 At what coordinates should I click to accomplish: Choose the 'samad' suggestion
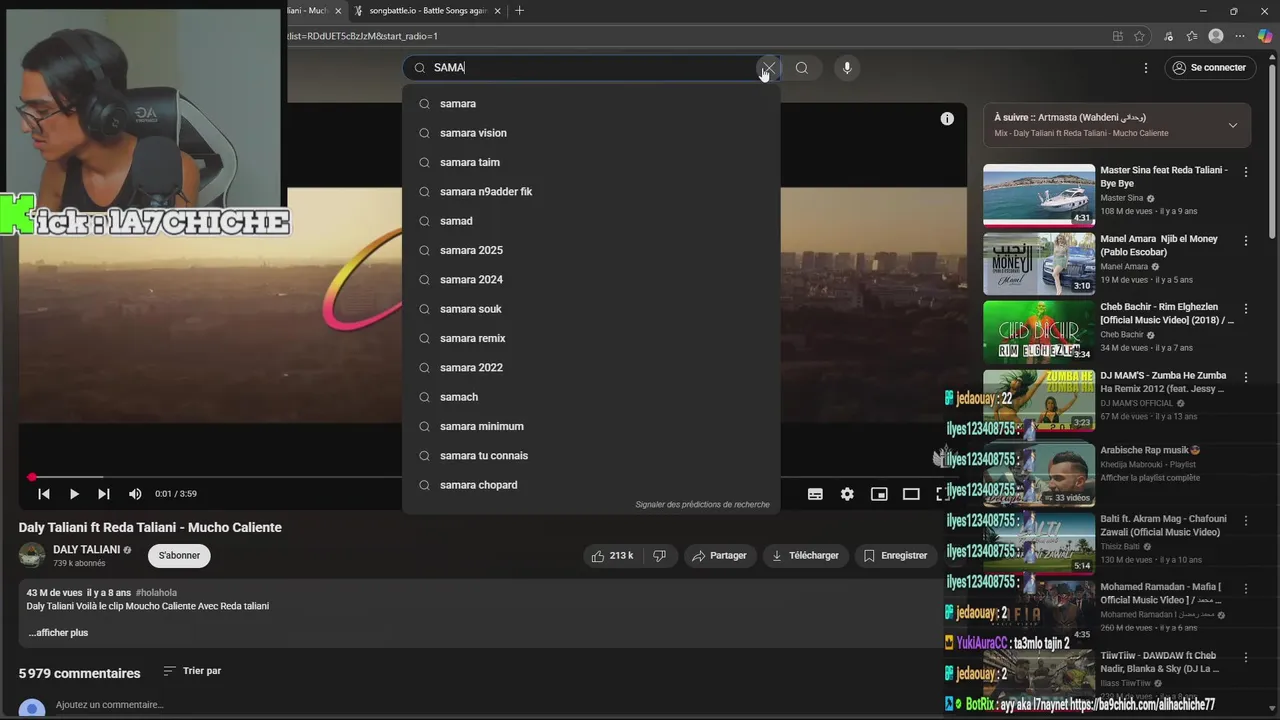(x=591, y=221)
